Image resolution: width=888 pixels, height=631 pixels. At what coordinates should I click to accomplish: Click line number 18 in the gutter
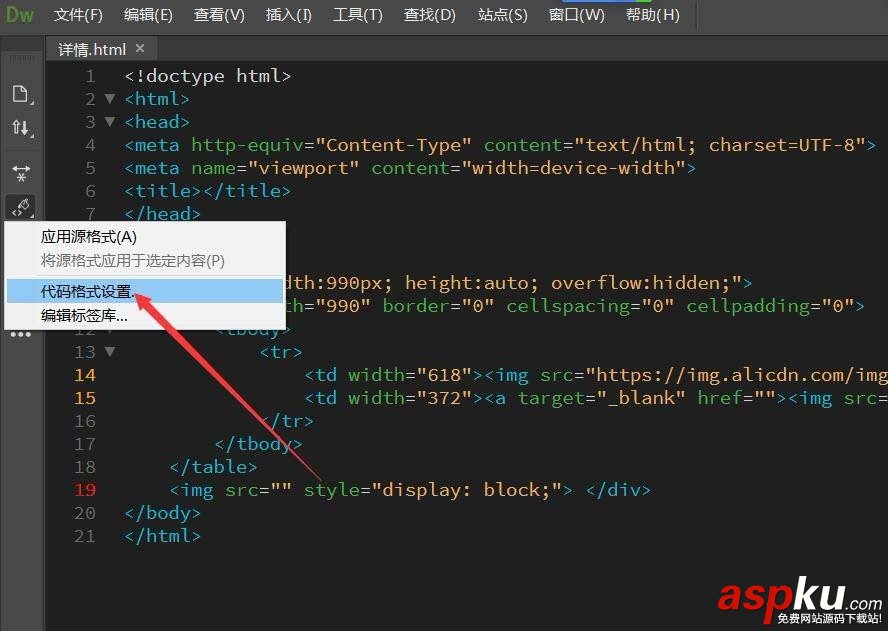pyautogui.click(x=85, y=467)
